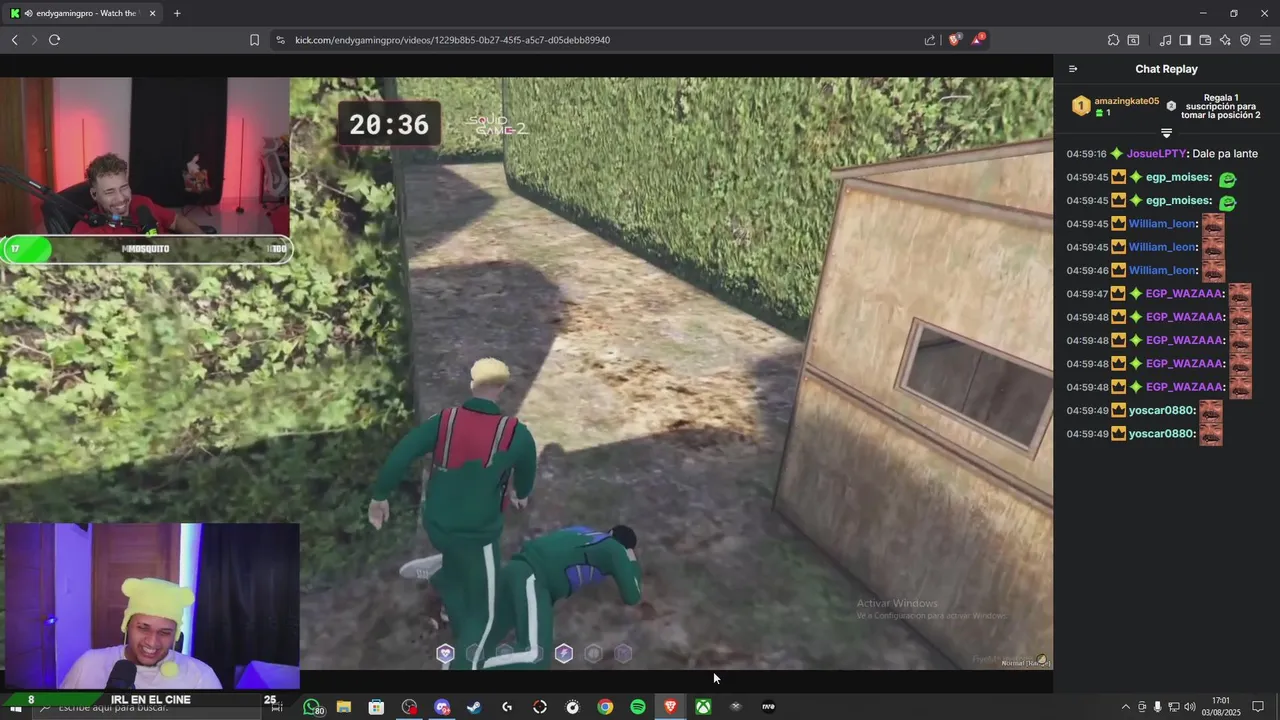The height and width of the screenshot is (720, 1280).
Task: Close the endygamingpro tab
Action: pos(151,13)
